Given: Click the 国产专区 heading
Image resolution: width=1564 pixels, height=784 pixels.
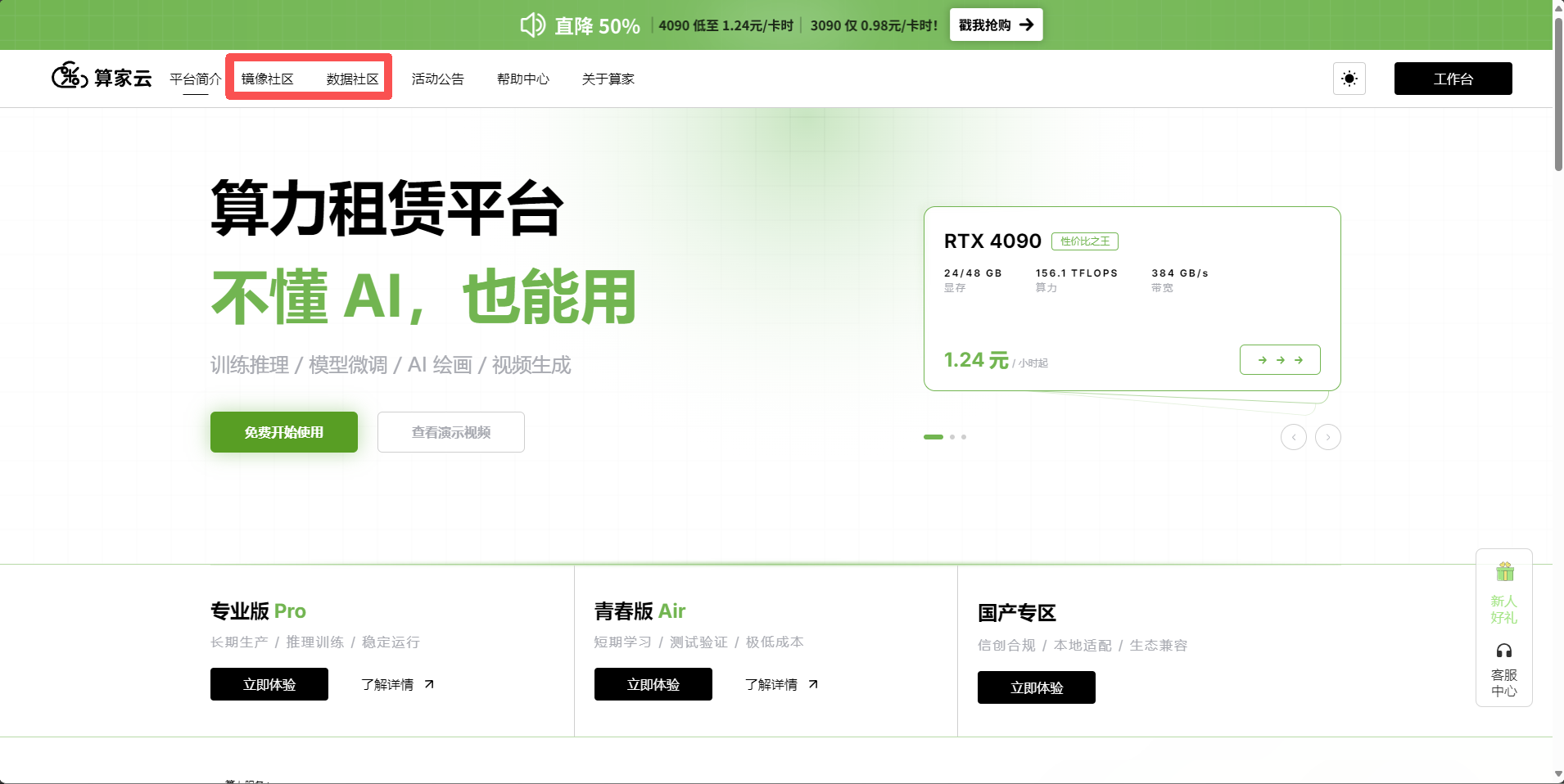Looking at the screenshot, I should click(1017, 613).
